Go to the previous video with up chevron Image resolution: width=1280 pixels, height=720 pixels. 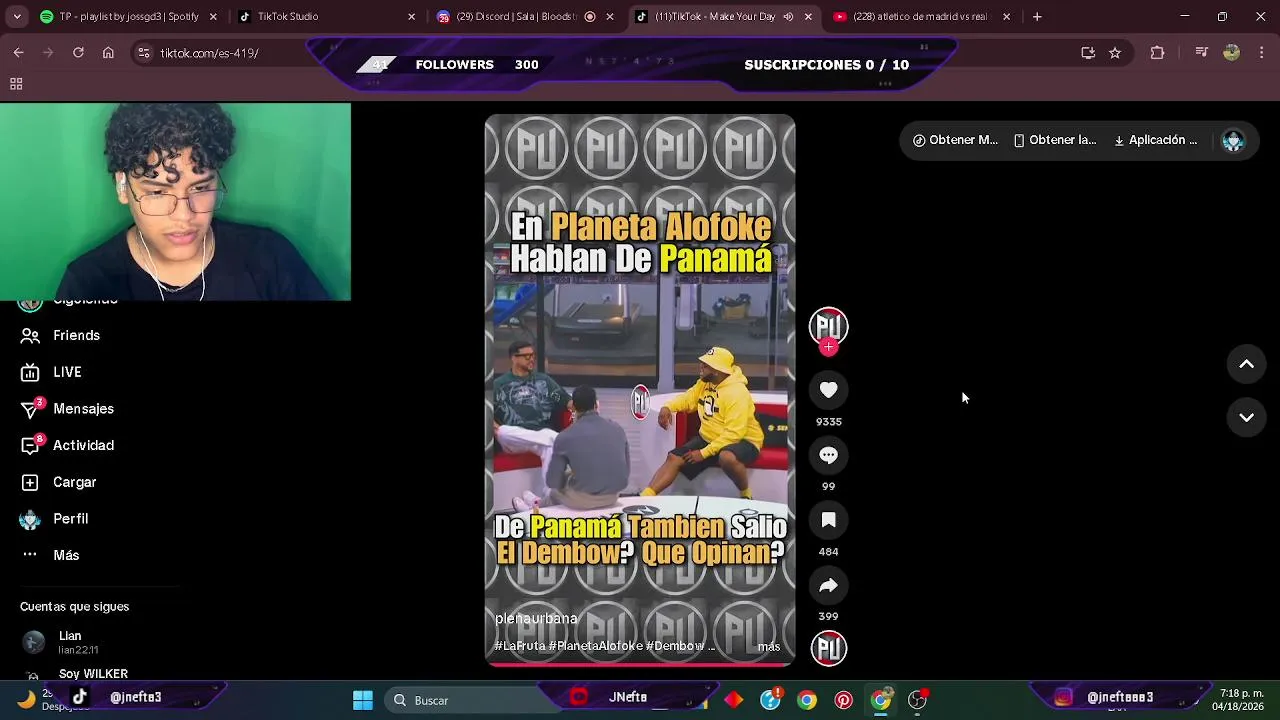(1246, 364)
